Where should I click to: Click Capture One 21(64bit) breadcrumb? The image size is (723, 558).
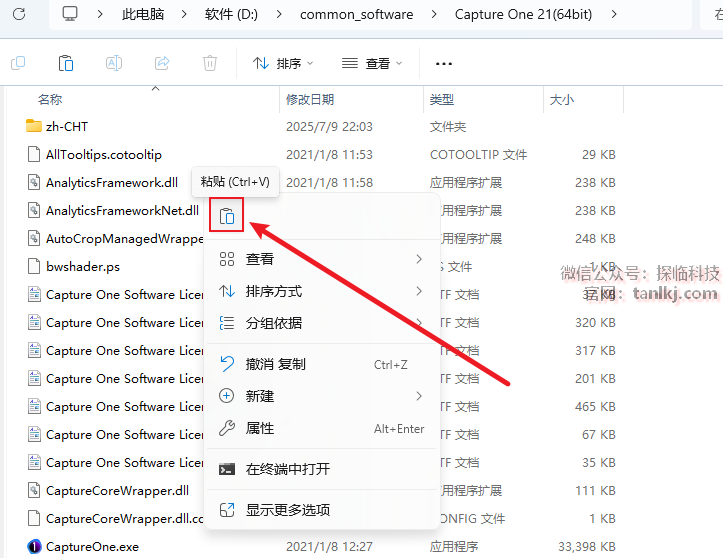[523, 14]
